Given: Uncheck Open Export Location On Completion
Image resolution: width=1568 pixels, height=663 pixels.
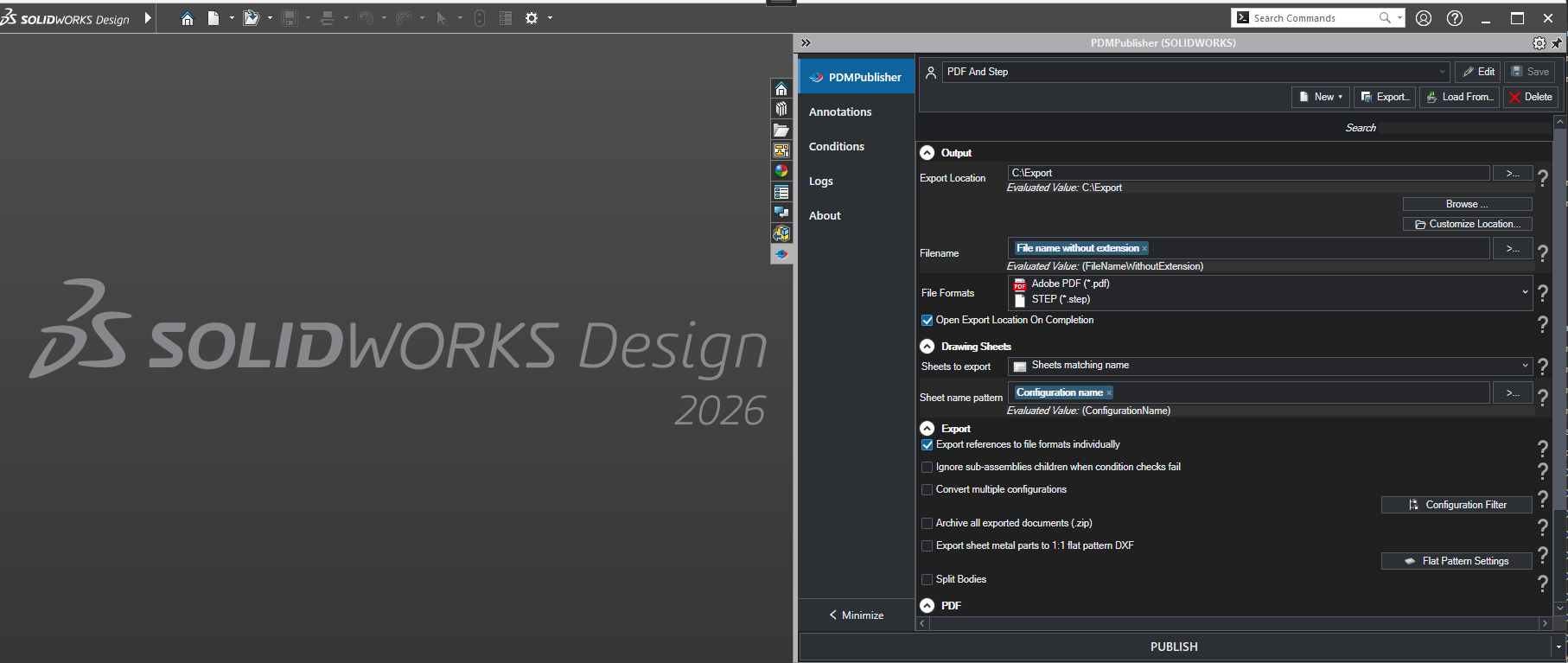Looking at the screenshot, I should 927,321.
